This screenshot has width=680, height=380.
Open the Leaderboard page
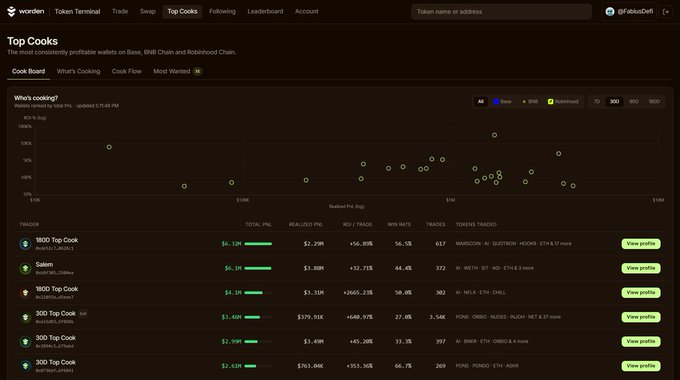click(265, 12)
